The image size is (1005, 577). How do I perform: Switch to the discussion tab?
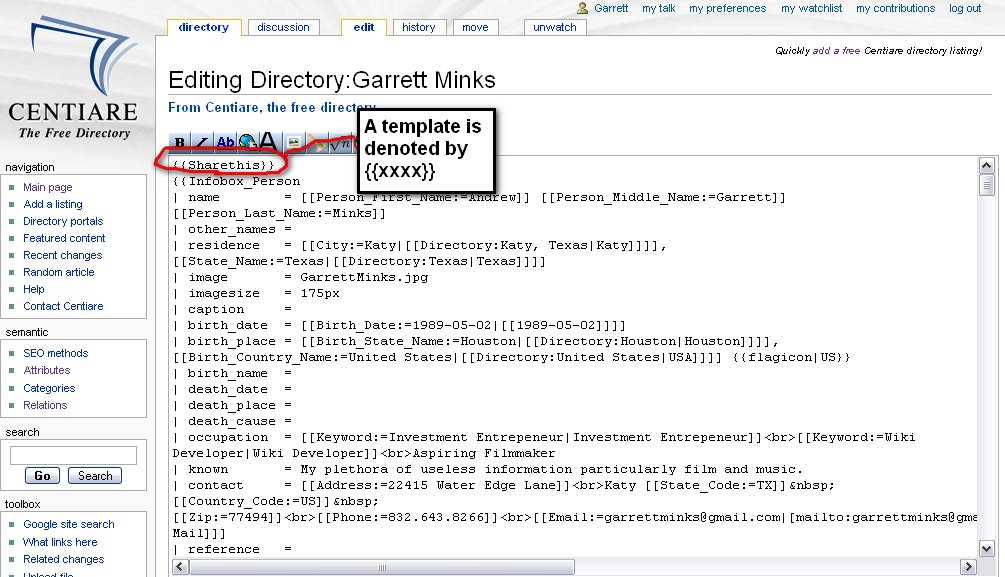[283, 27]
